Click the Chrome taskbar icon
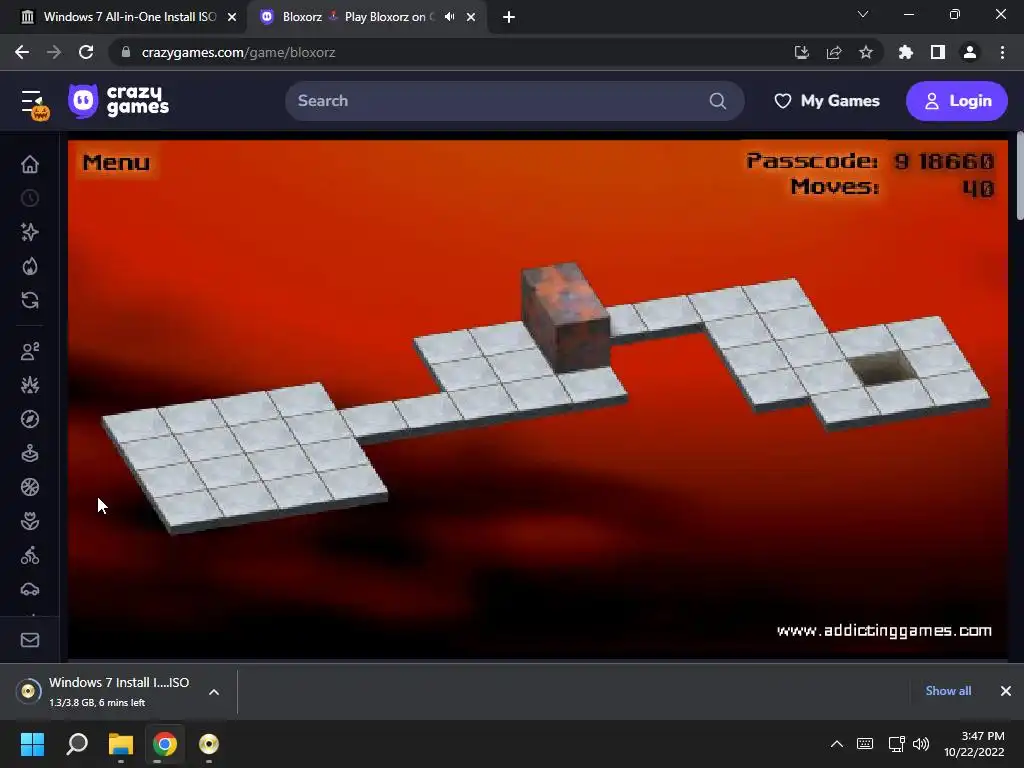 coord(165,744)
